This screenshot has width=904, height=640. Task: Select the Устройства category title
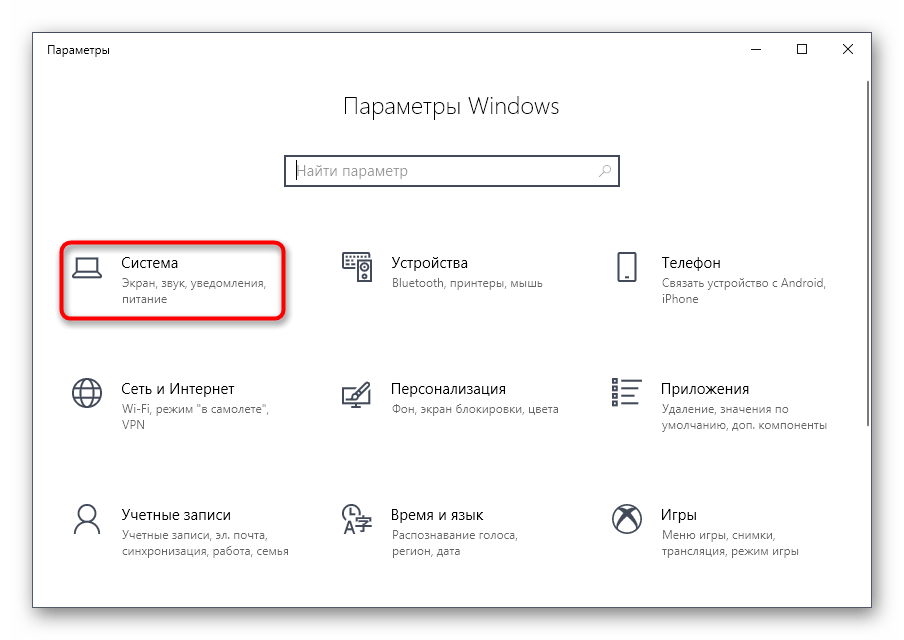(430, 263)
